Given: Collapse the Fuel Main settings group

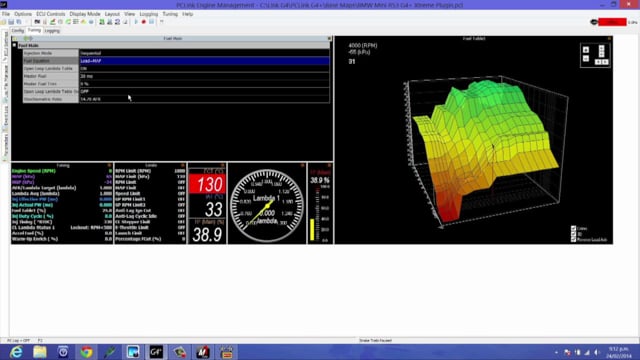Looking at the screenshot, I should 15,45.
